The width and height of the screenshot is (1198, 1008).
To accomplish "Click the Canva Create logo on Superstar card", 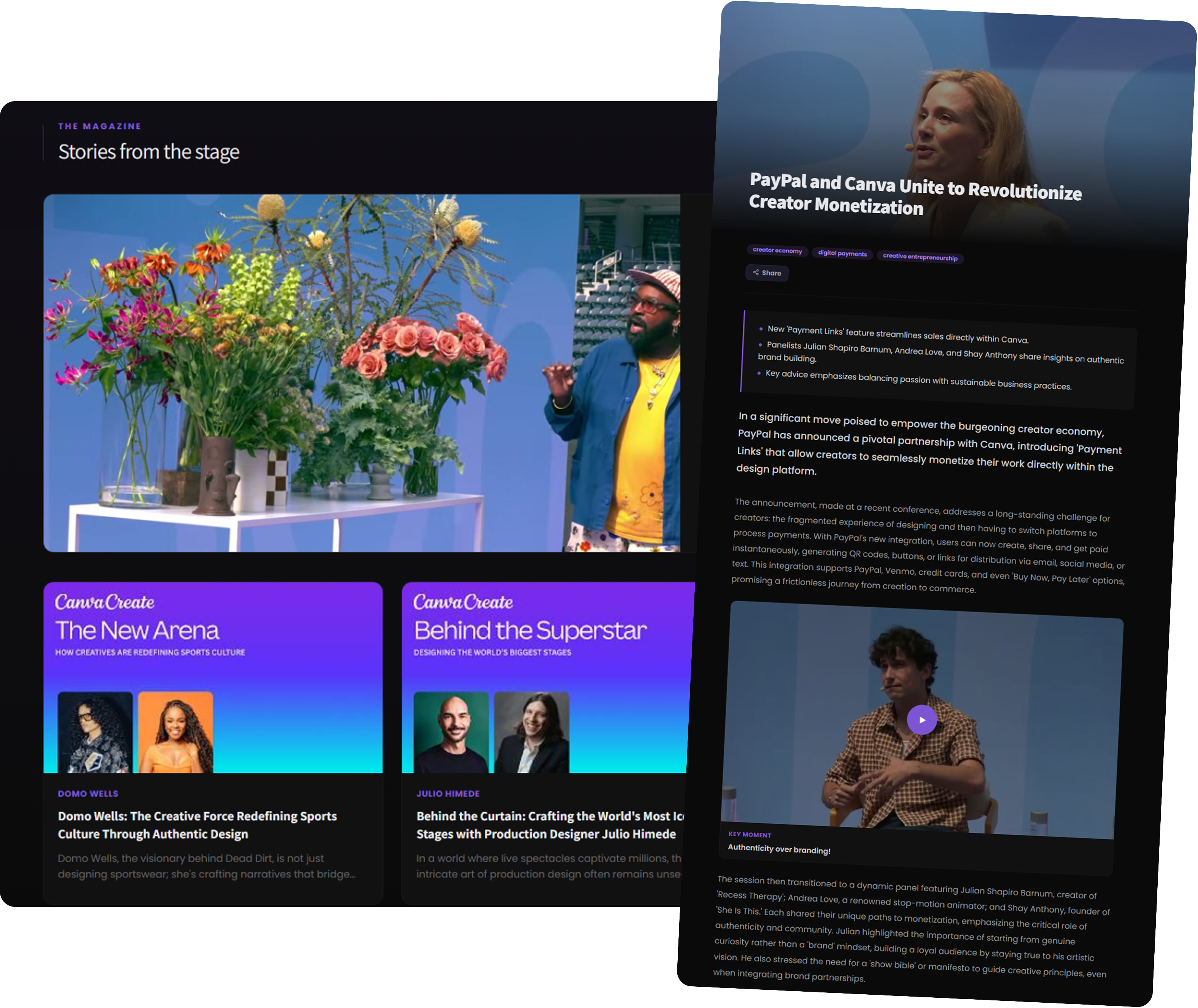I will (463, 602).
